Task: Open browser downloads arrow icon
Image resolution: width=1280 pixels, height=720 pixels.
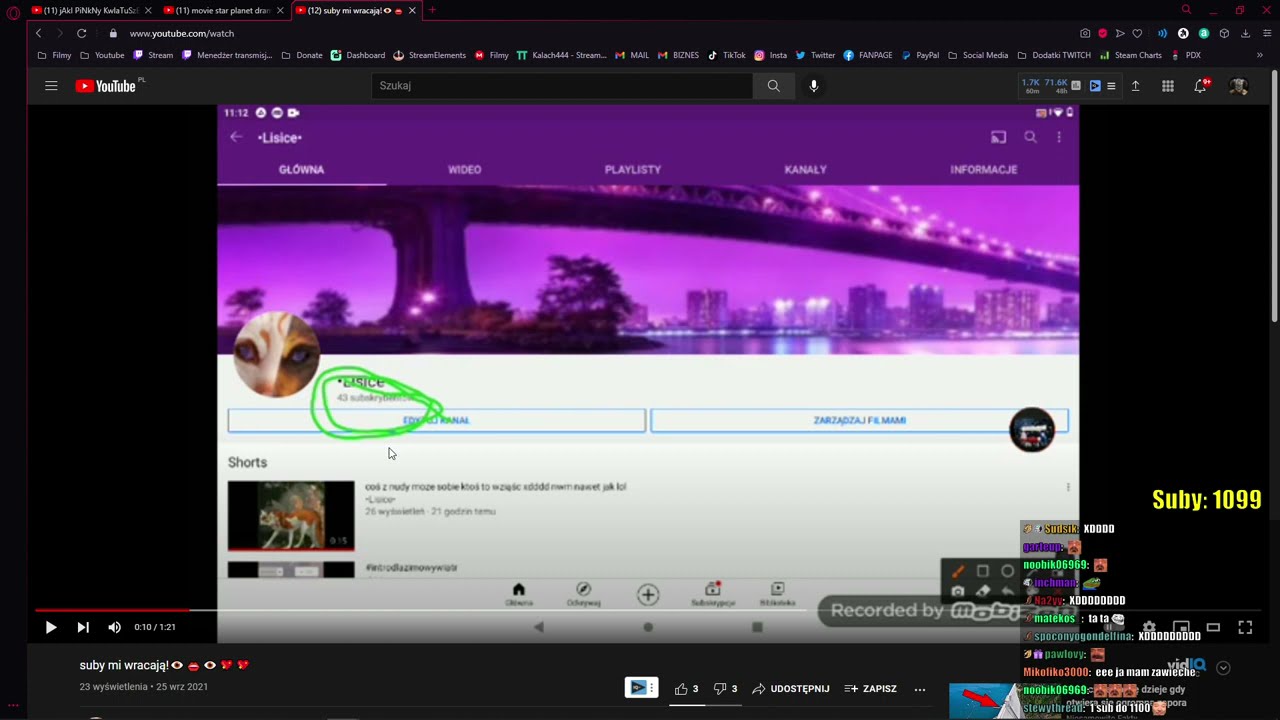Action: 1245,33
